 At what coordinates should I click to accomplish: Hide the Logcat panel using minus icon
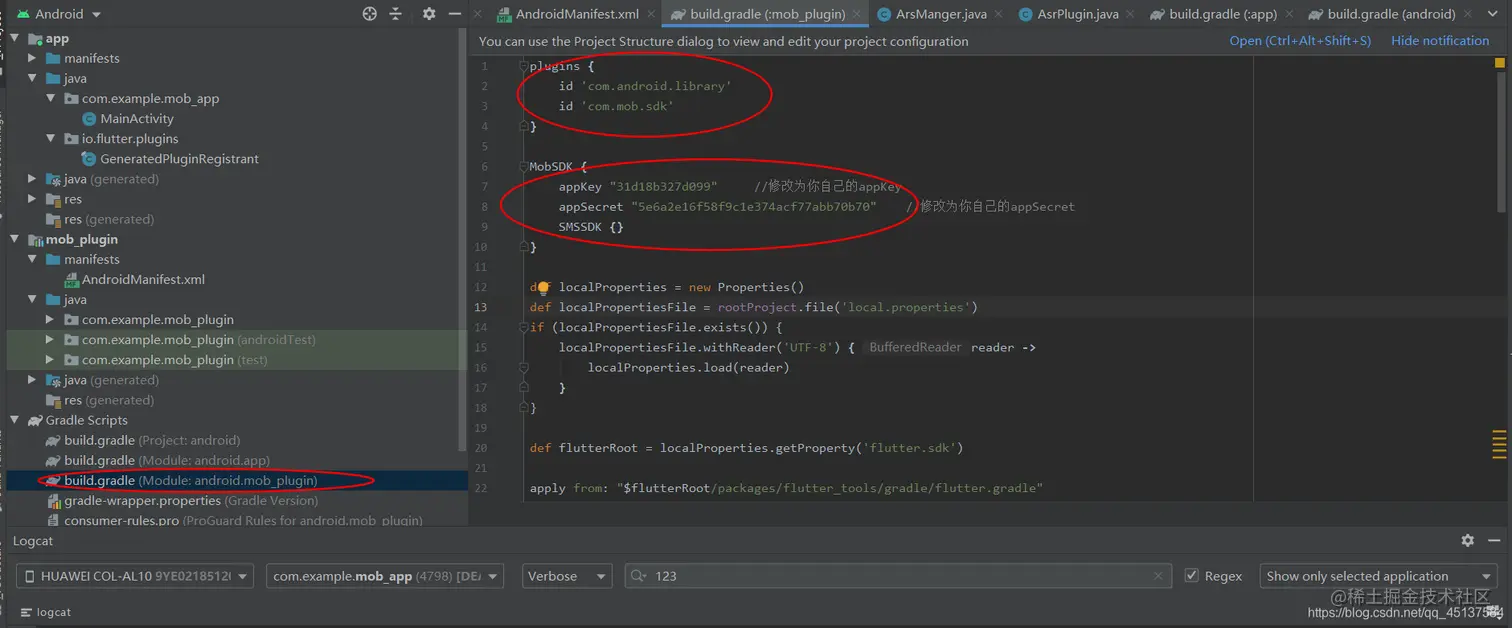pyautogui.click(x=1494, y=540)
